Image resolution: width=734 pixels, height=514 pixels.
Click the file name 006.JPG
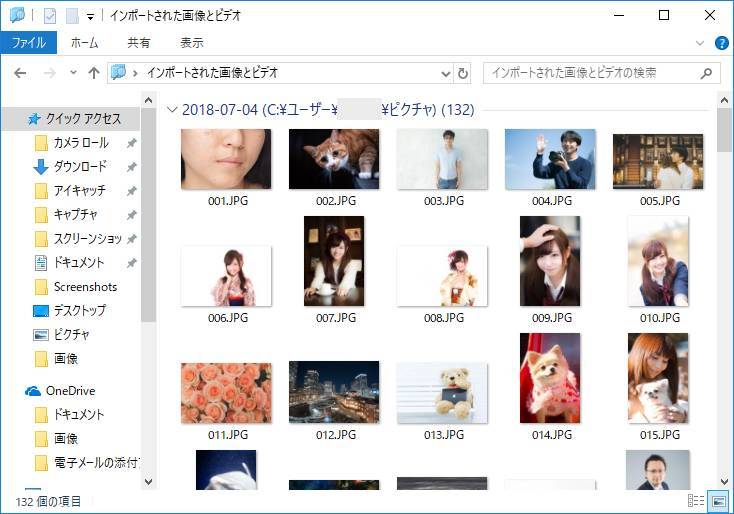[228, 318]
